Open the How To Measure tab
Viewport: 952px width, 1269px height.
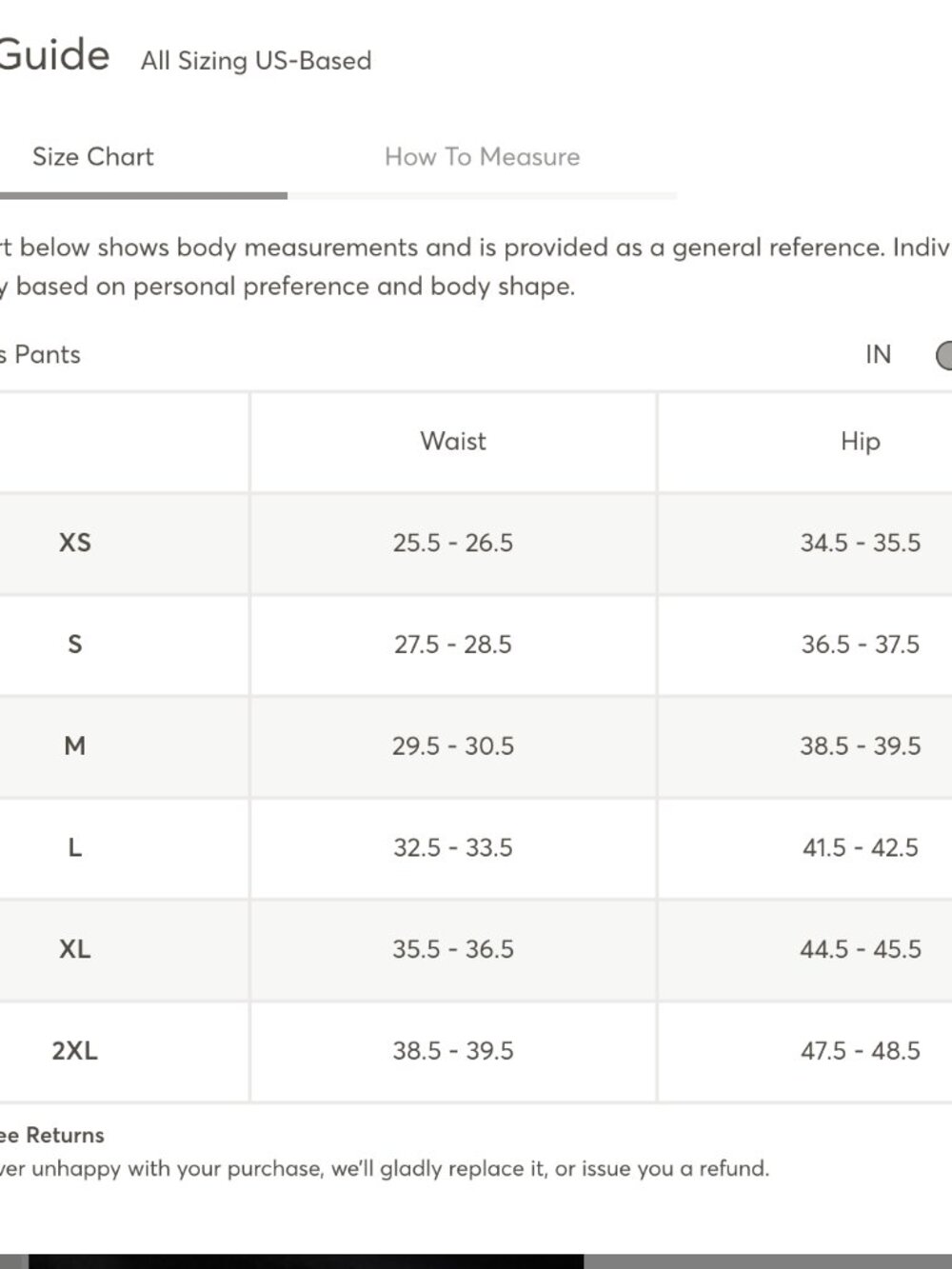click(482, 156)
